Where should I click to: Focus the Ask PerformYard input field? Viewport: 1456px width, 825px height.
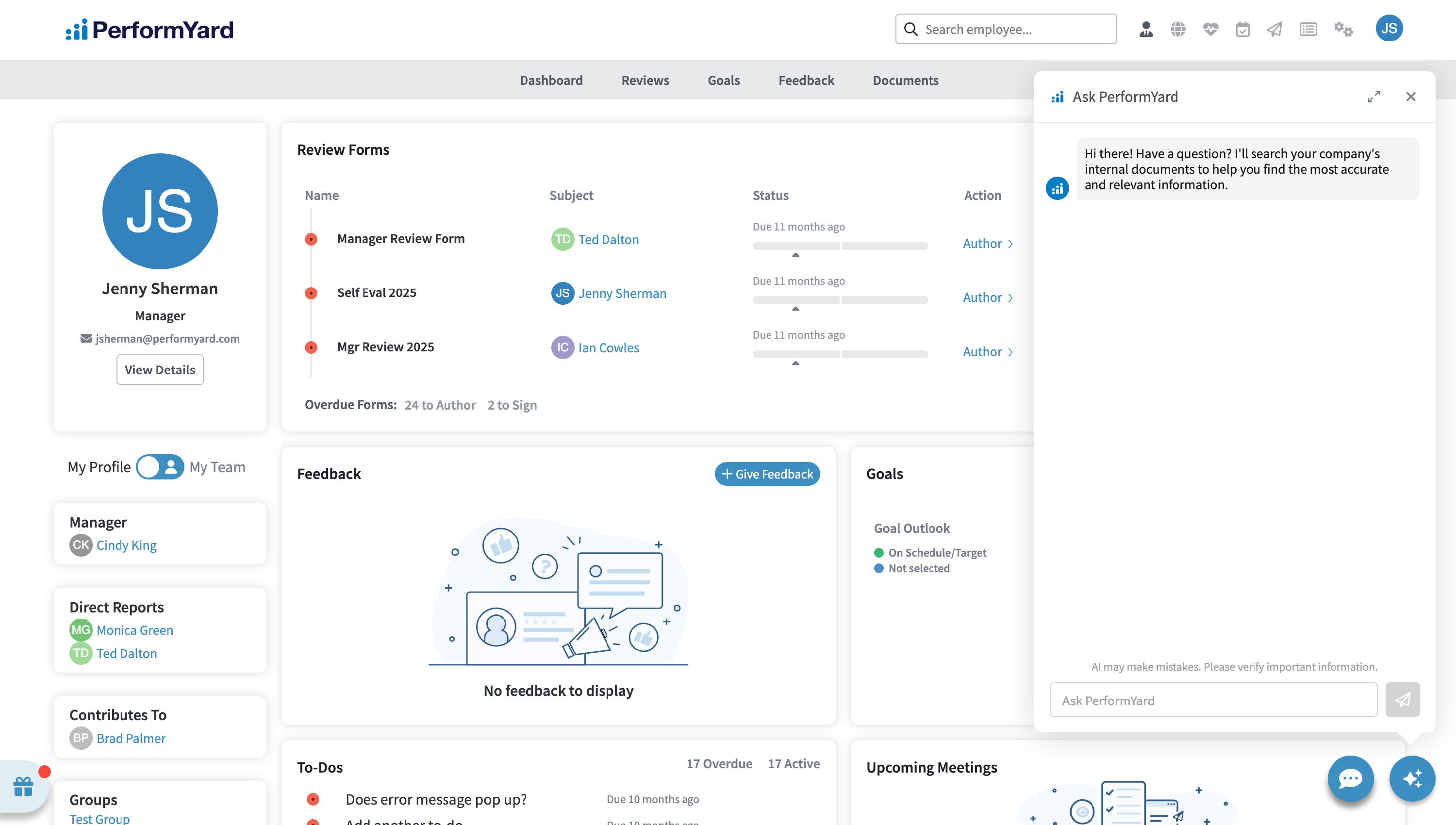(x=1213, y=700)
